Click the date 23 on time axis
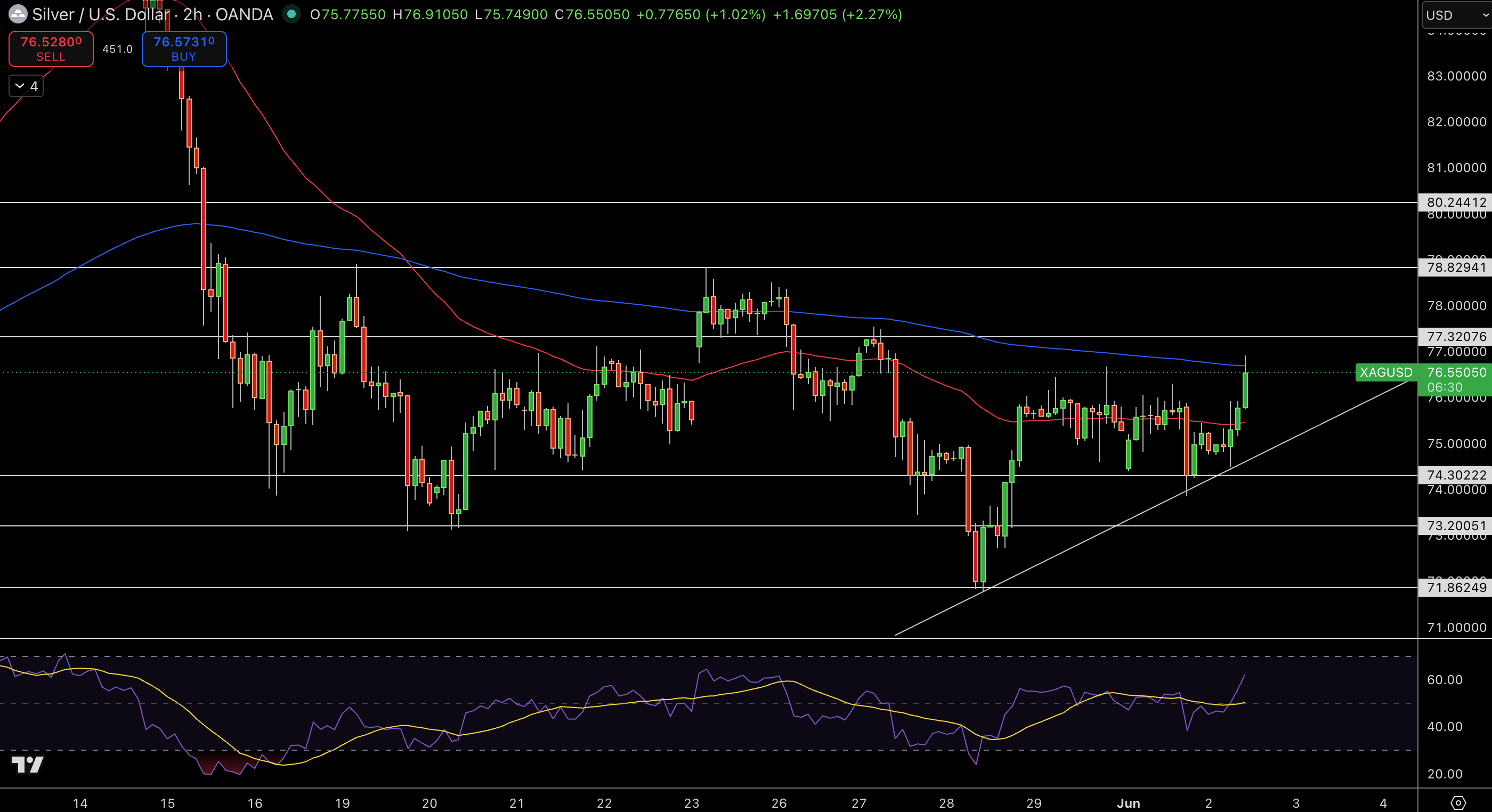 (692, 803)
